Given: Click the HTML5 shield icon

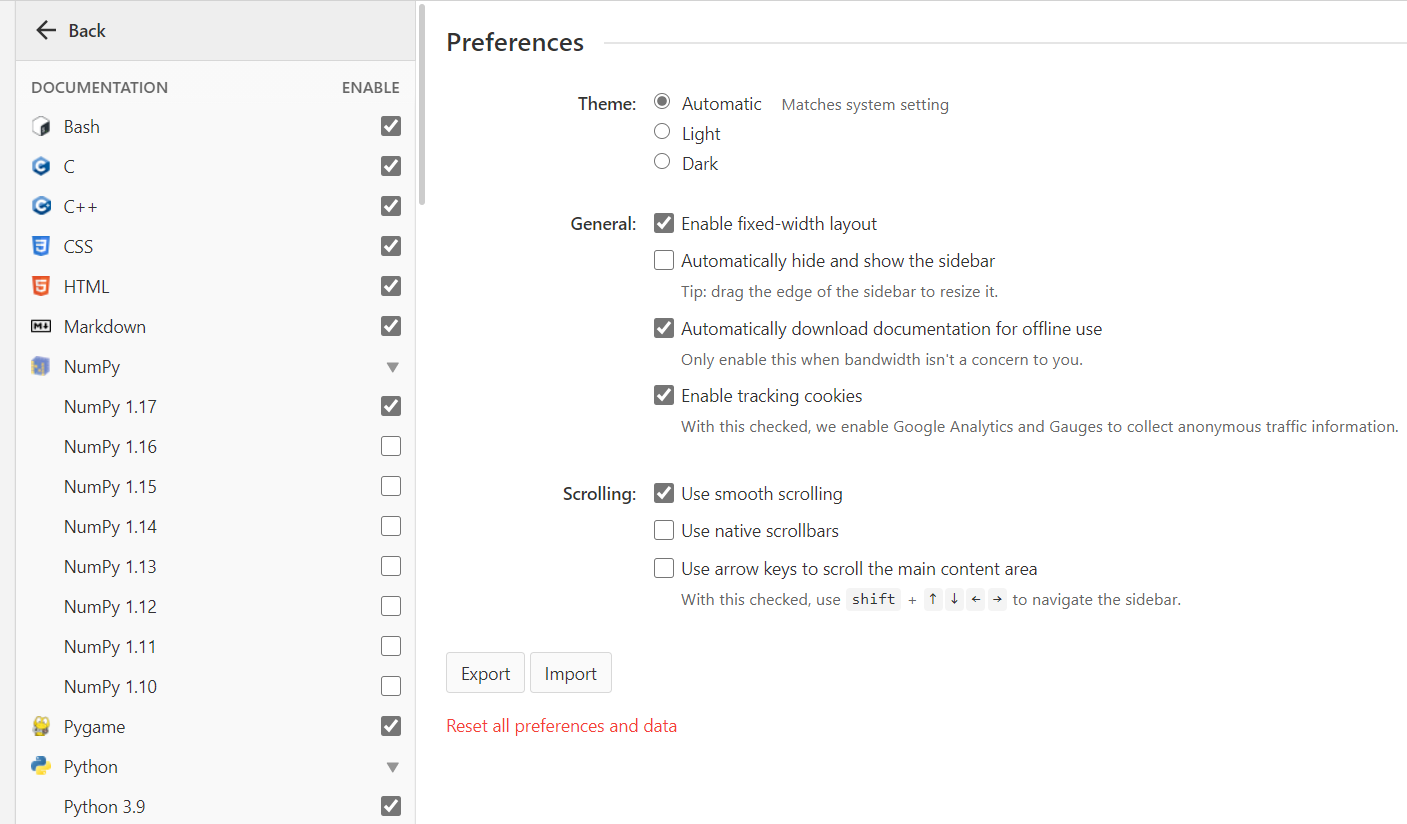Looking at the screenshot, I should coord(41,287).
